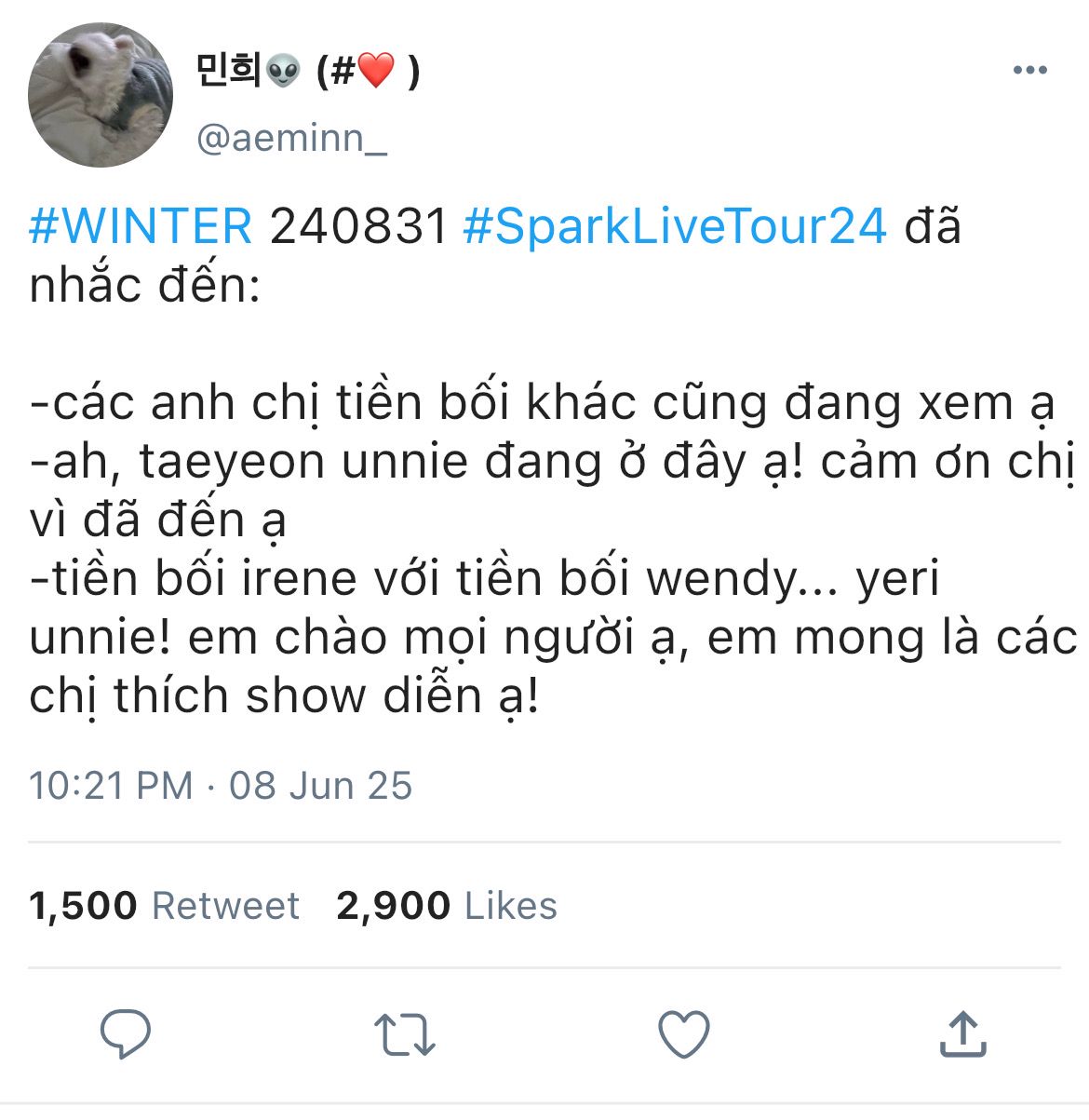
Task: View the 1,500 Retweet list
Action: 164,905
